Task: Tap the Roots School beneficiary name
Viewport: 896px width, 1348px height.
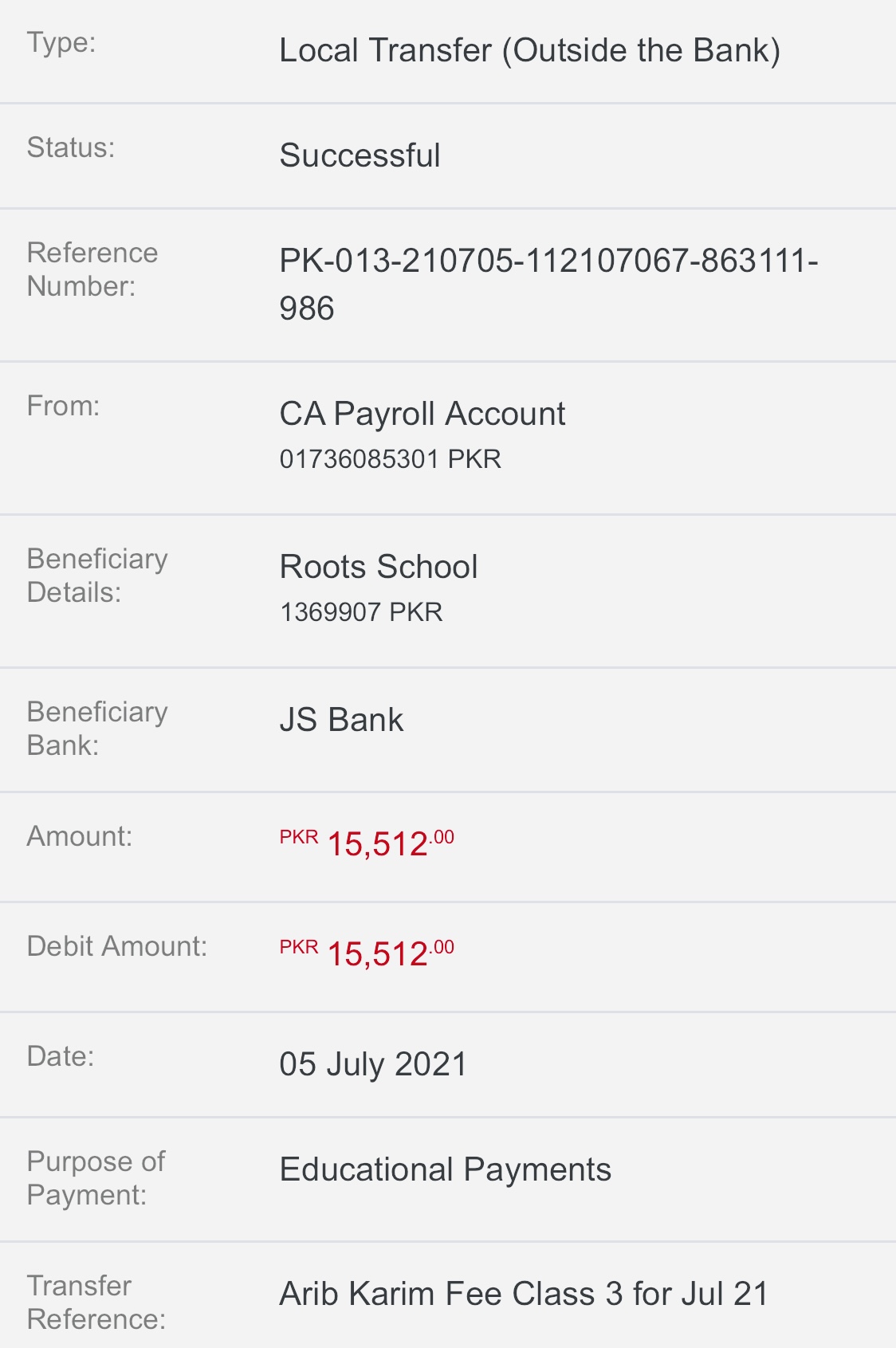Action: click(379, 567)
